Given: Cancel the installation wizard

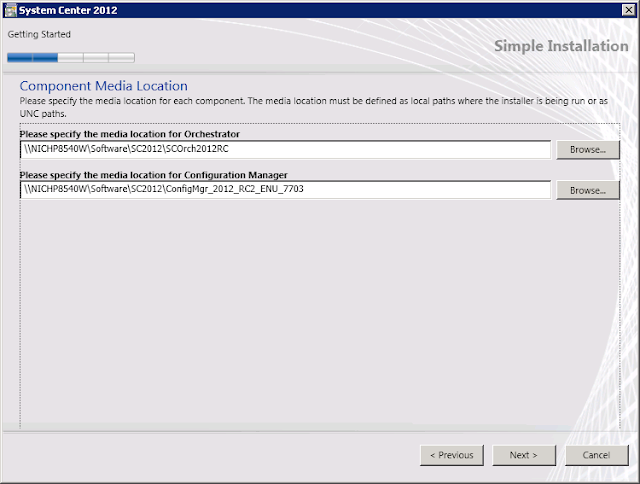Looking at the screenshot, I should [597, 455].
